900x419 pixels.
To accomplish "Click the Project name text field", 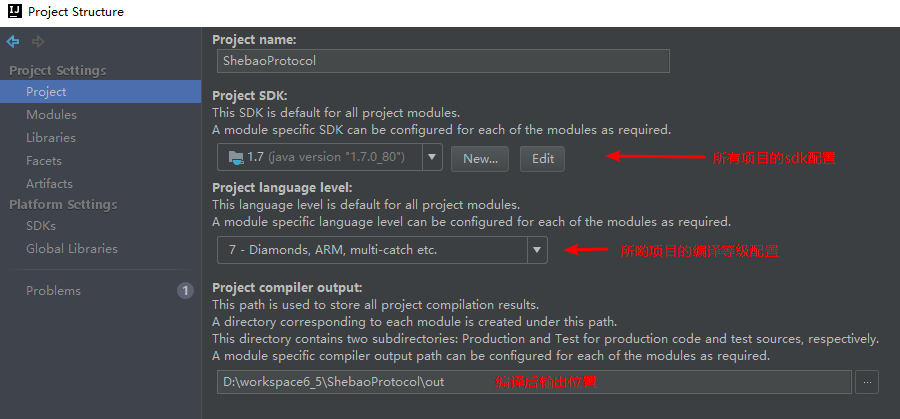I will coord(442,60).
